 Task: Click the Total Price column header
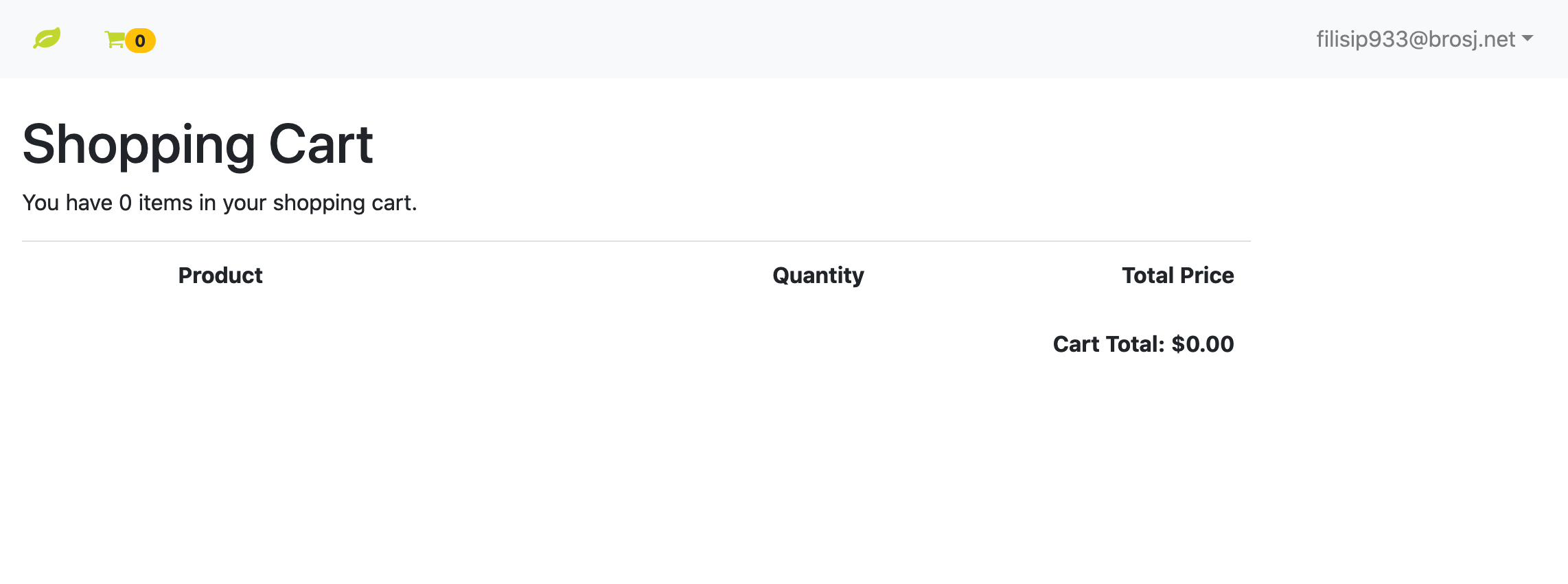(x=1178, y=276)
